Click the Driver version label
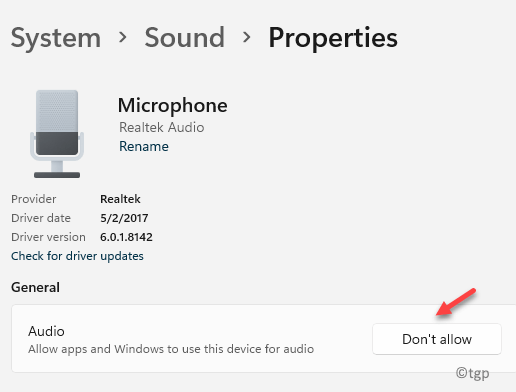Image resolution: width=516 pixels, height=392 pixels. pos(48,237)
